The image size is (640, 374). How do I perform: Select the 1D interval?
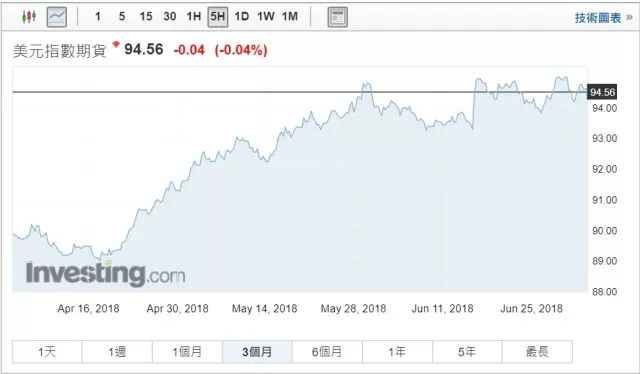coord(242,17)
